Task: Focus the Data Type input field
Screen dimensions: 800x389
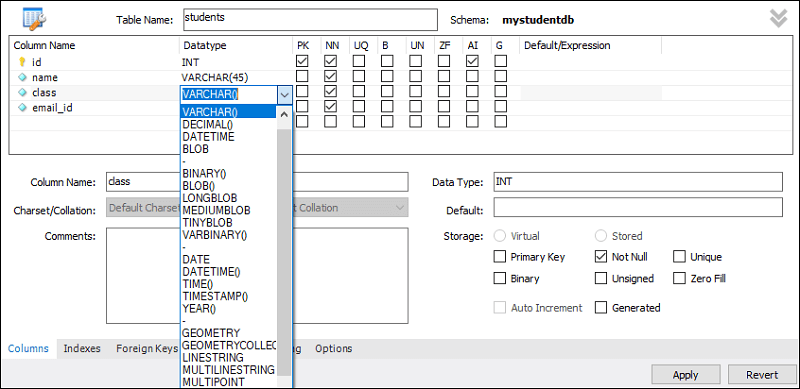Action: point(638,182)
